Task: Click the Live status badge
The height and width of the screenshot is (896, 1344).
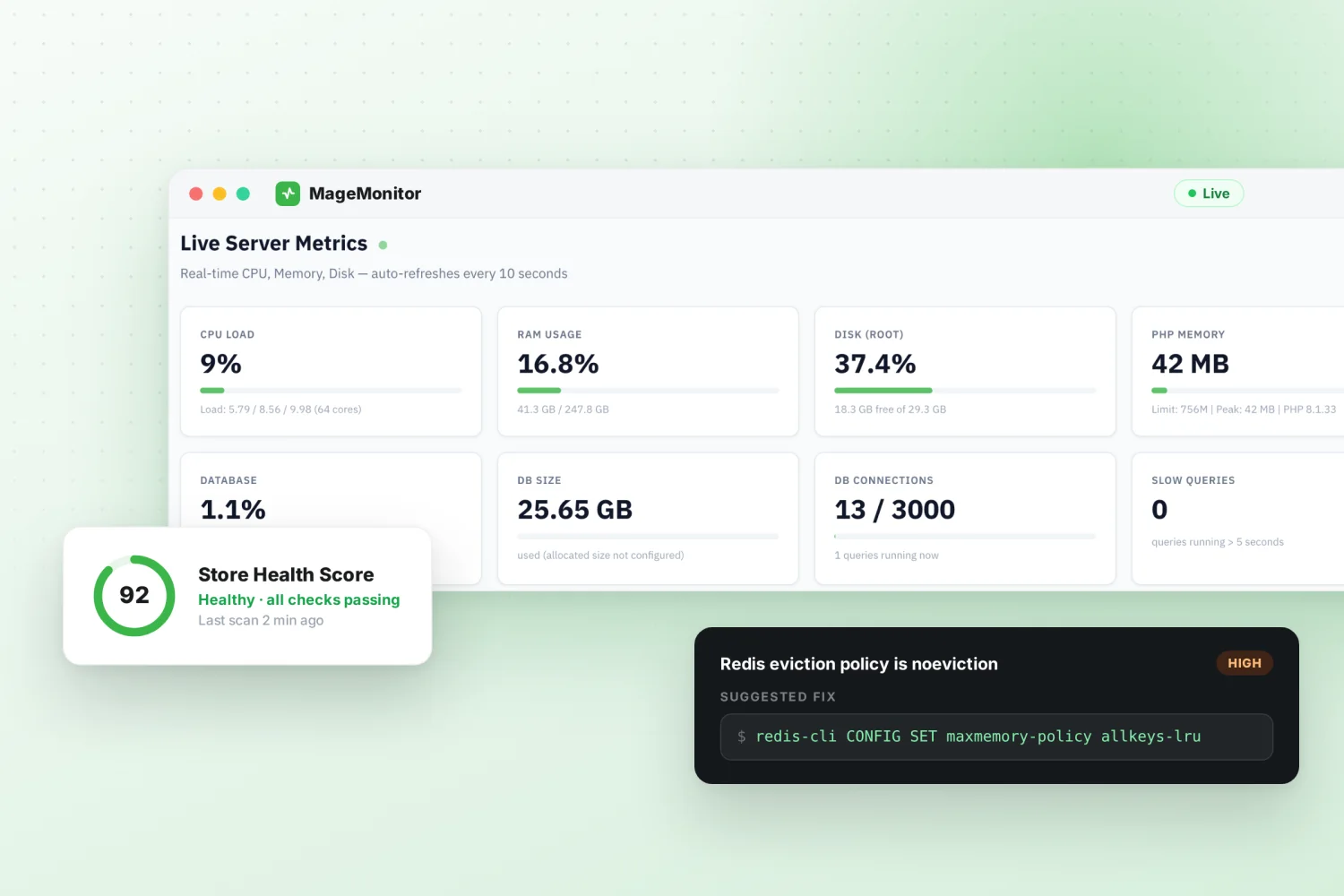Action: point(1209,194)
